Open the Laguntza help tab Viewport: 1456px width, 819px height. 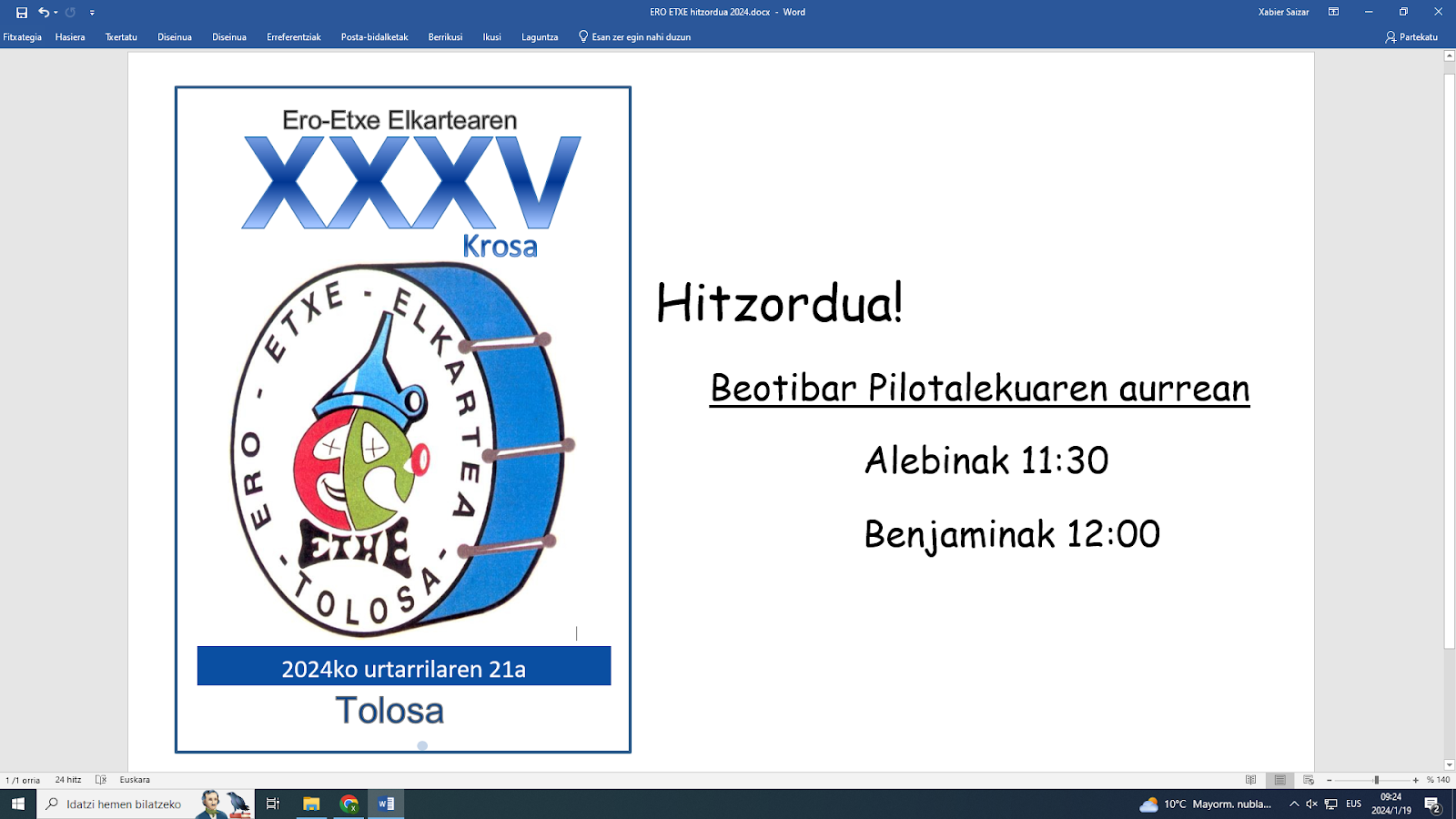click(540, 37)
